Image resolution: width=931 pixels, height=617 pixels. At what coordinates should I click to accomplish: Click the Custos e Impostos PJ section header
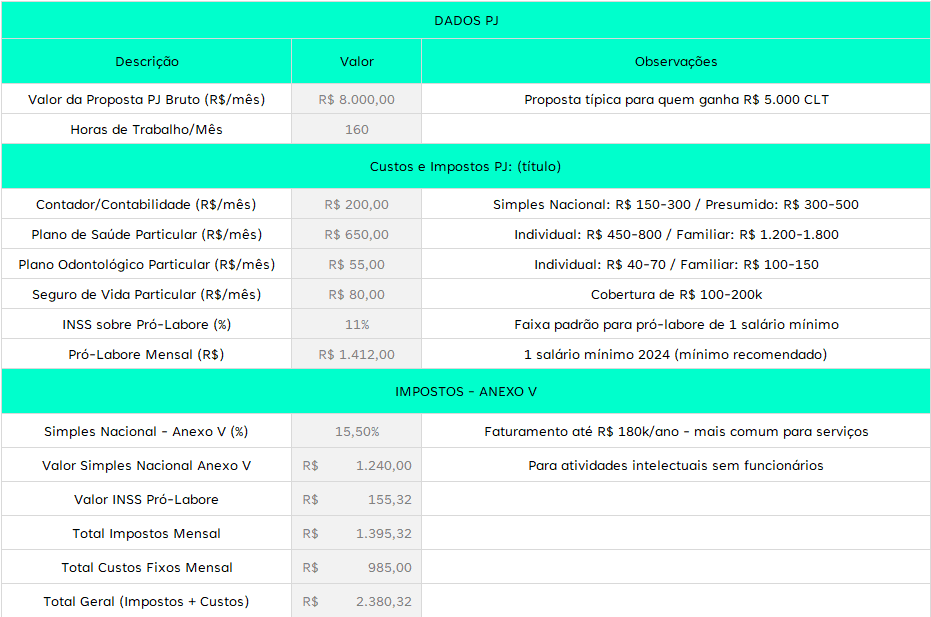tap(466, 166)
